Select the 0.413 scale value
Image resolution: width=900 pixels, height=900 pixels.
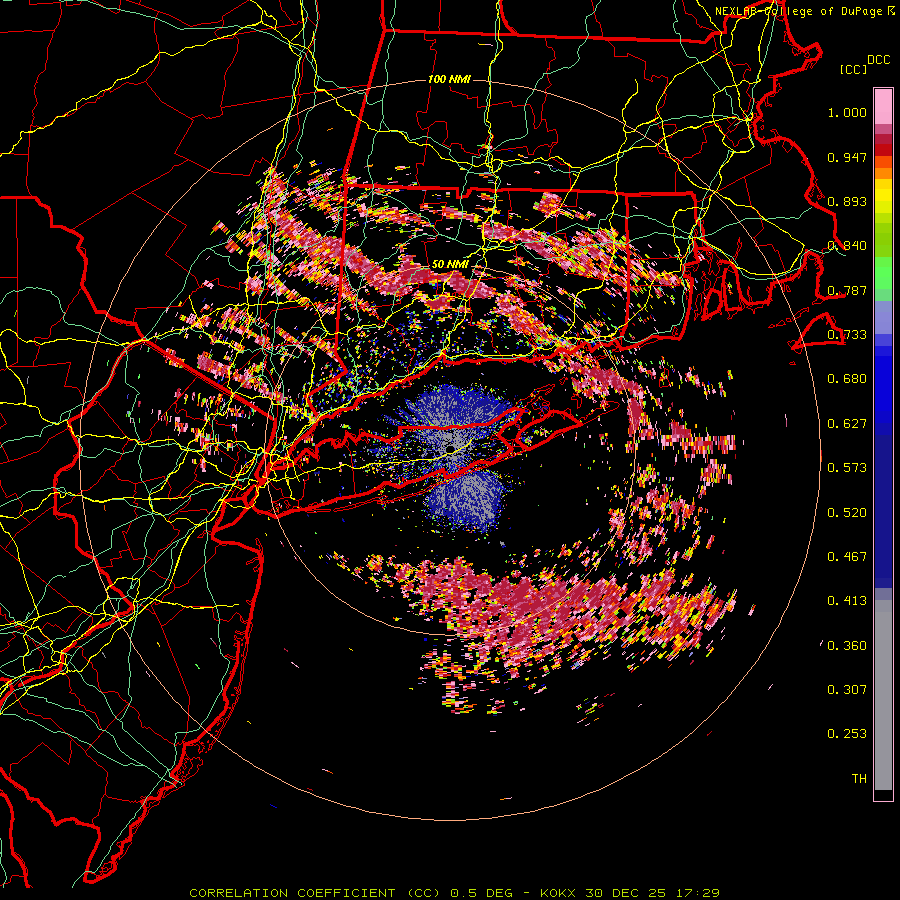pos(847,601)
